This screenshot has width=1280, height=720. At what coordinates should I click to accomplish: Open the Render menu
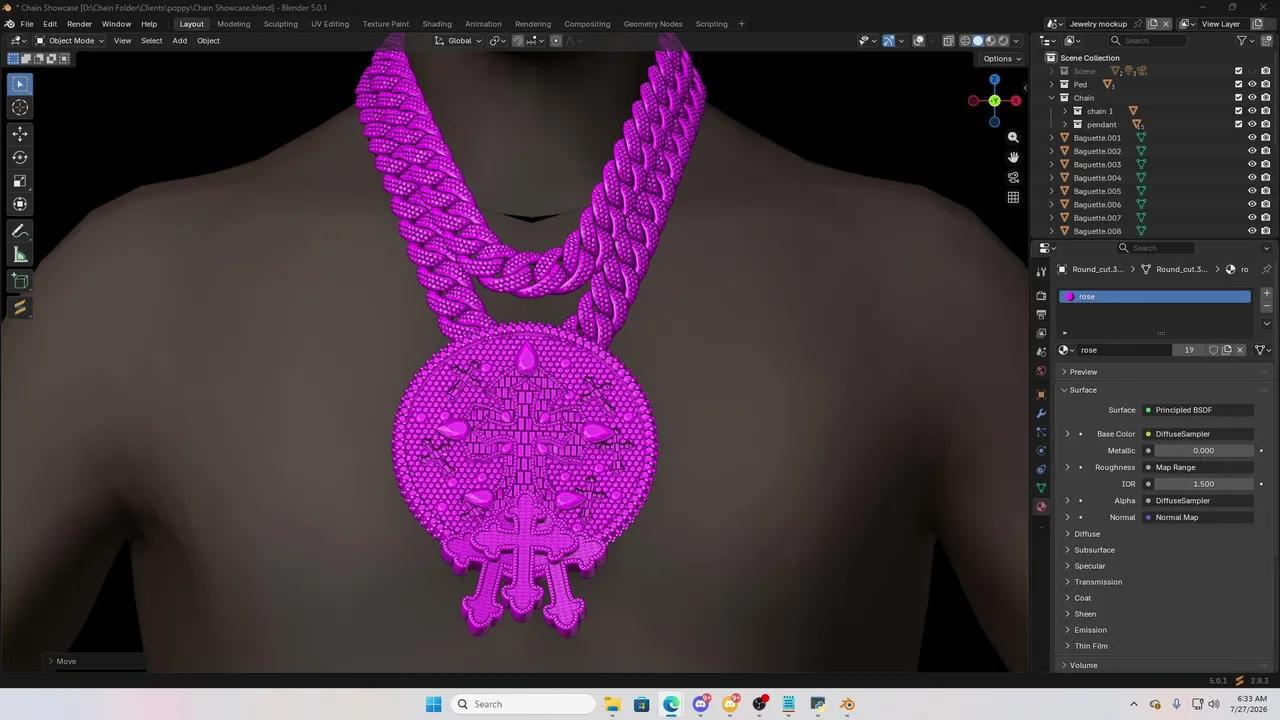click(x=79, y=24)
